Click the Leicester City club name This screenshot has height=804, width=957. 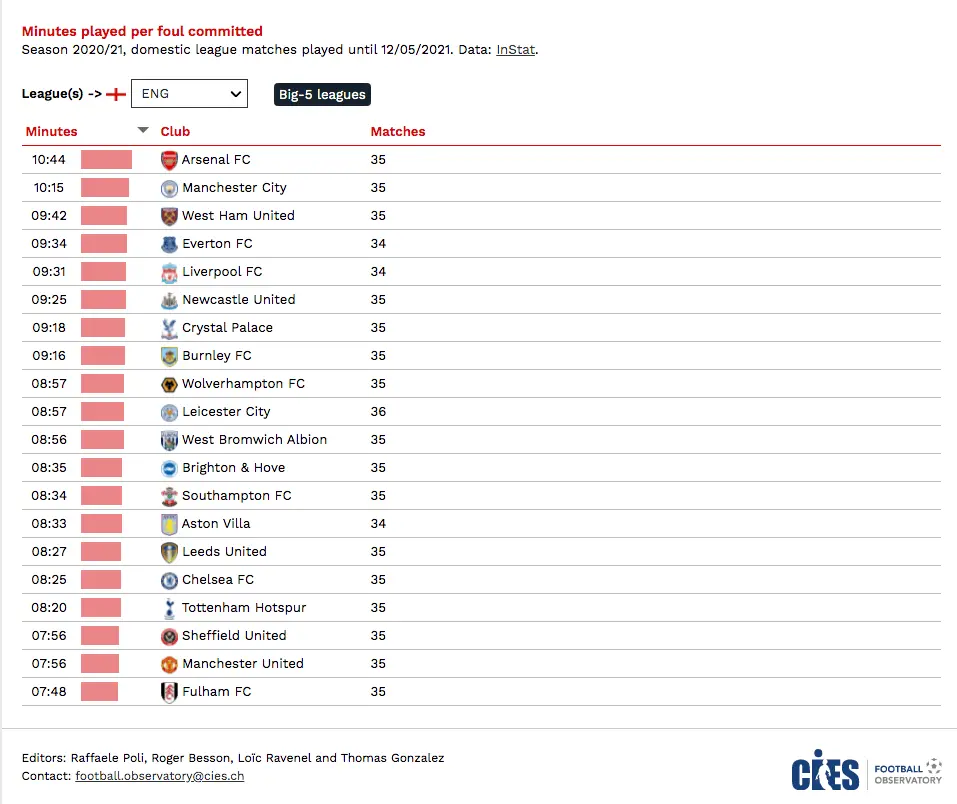click(226, 412)
